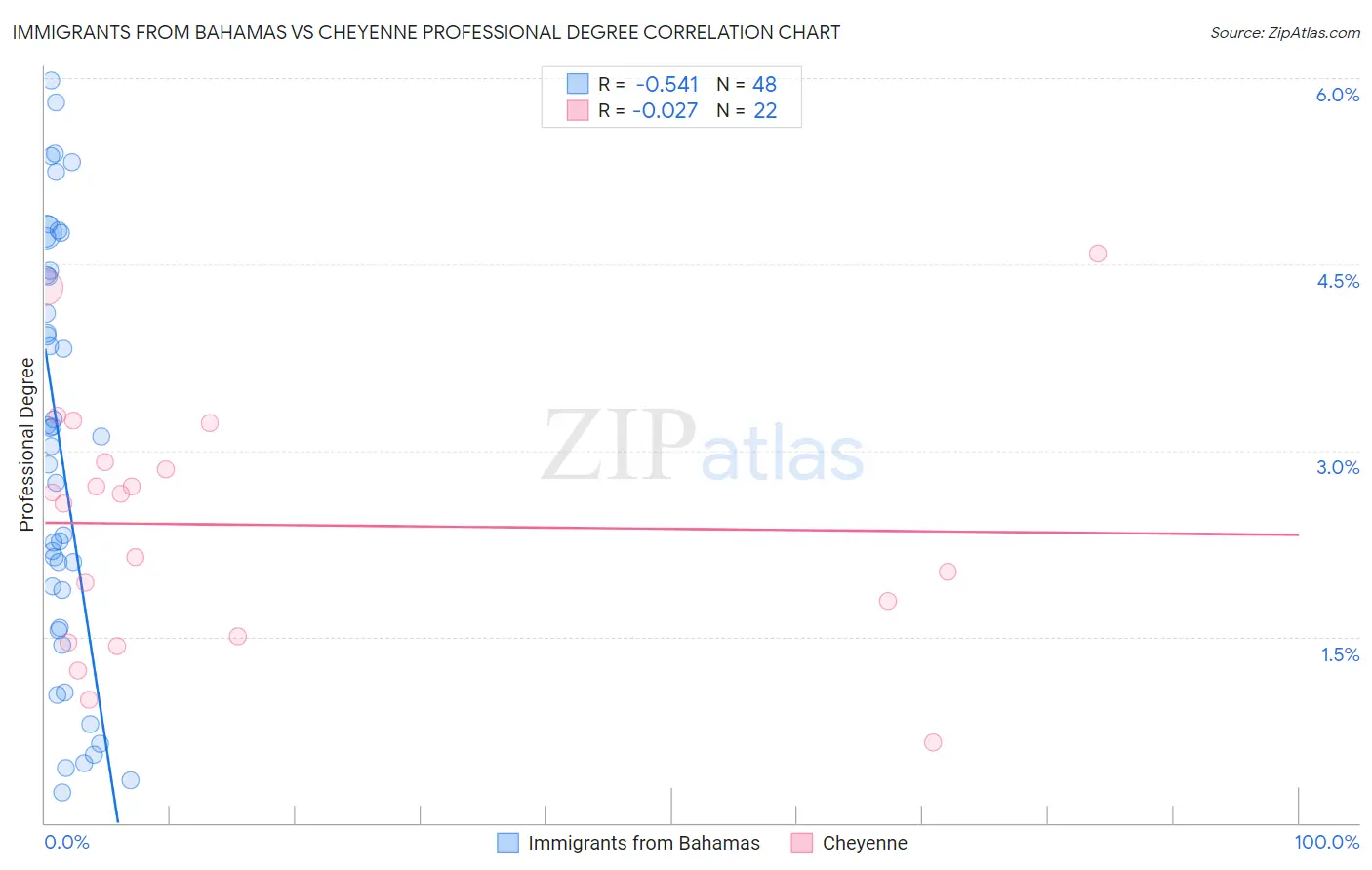Select the Immigrants from Bahamas legend label
1372x870 pixels.
[x=644, y=843]
